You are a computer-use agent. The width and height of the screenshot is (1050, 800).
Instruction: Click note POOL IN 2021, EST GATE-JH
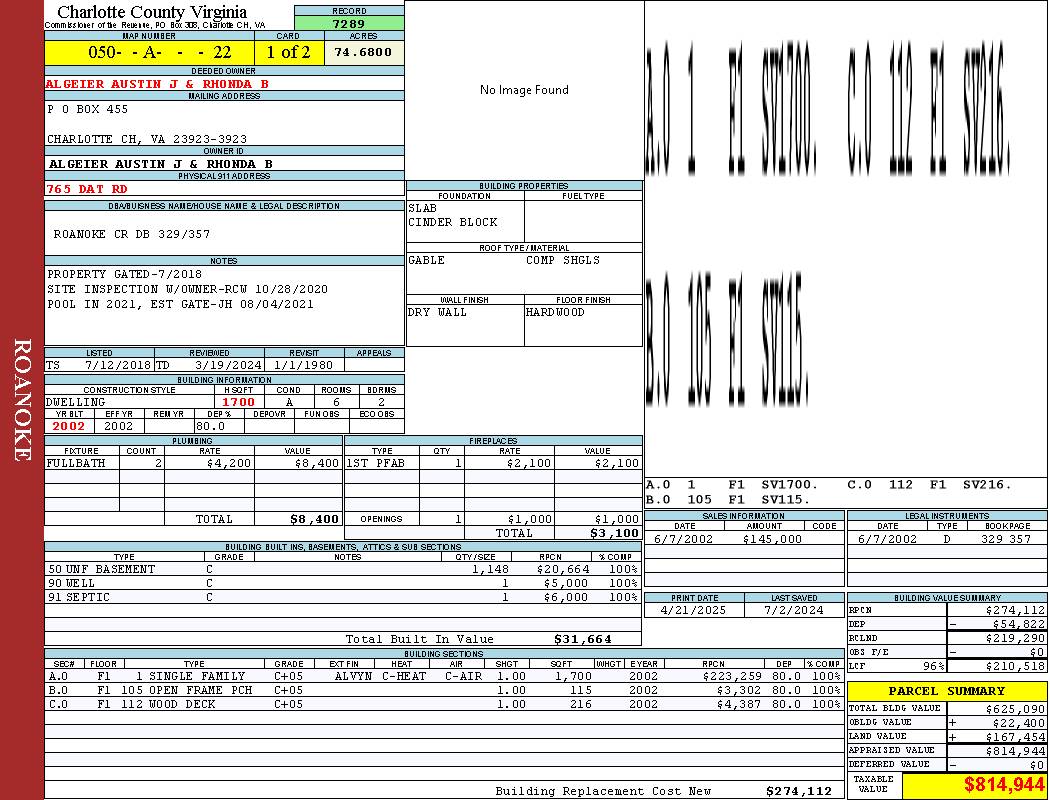point(180,304)
